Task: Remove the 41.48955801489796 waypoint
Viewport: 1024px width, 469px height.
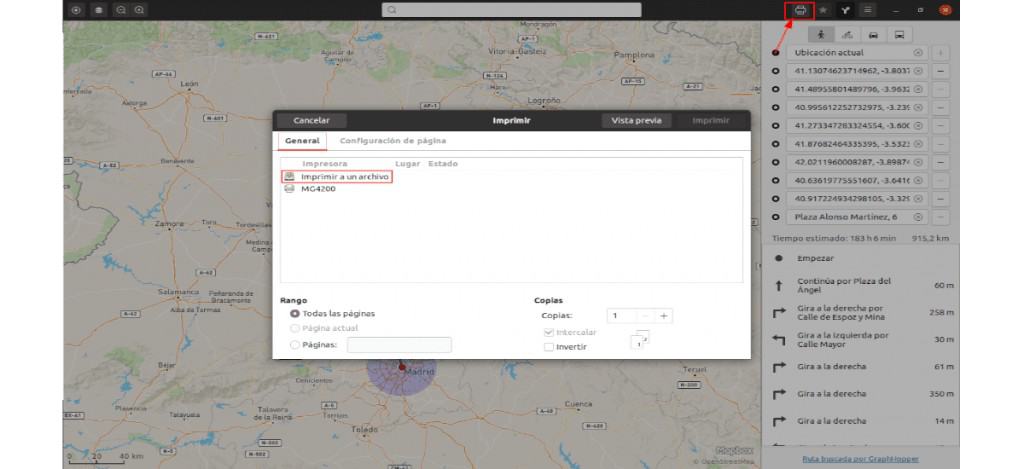Action: click(940, 89)
